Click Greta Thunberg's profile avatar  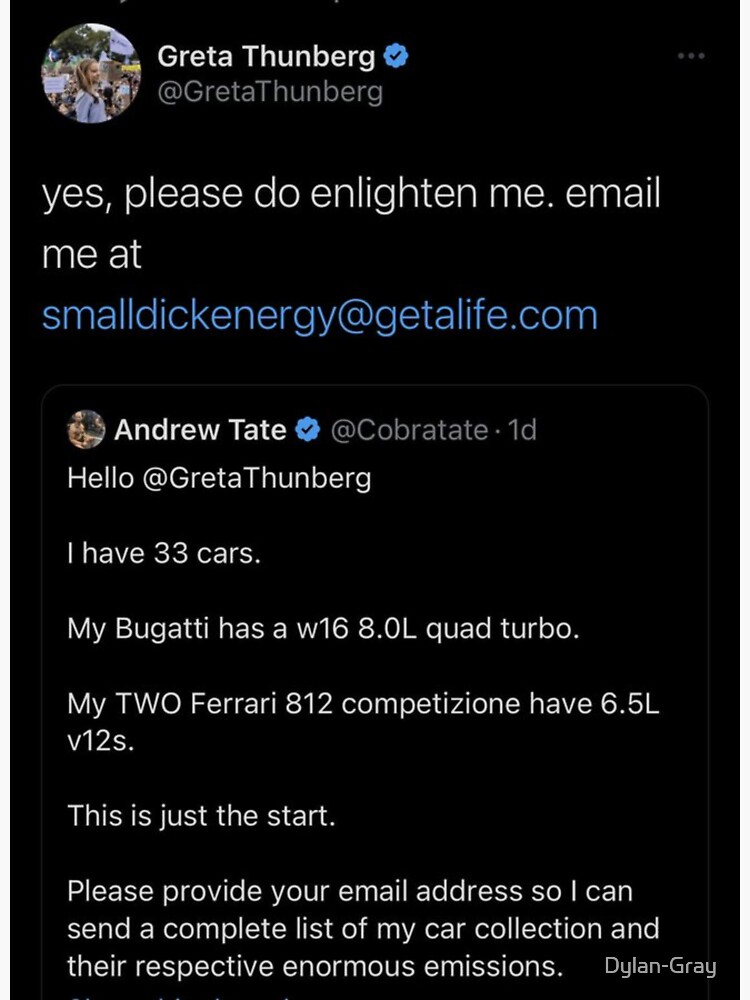coord(91,73)
